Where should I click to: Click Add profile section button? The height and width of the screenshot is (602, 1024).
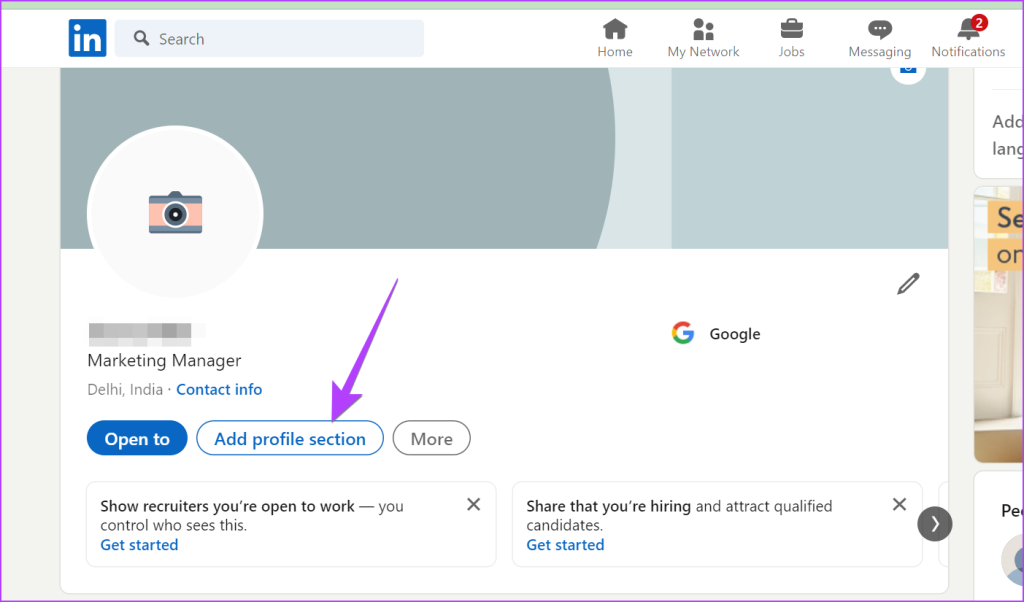click(290, 438)
